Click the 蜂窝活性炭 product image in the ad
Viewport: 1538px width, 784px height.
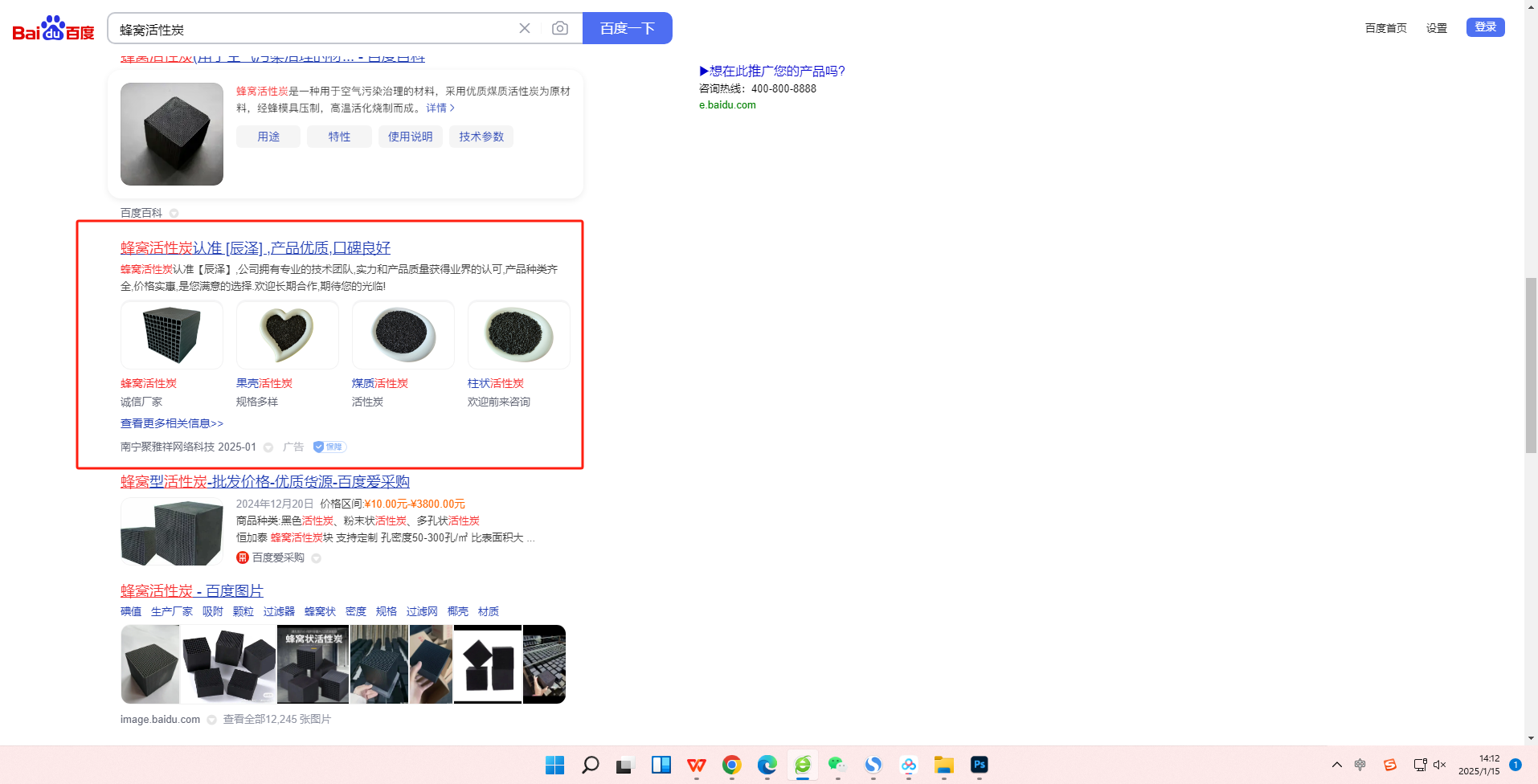[x=172, y=335]
